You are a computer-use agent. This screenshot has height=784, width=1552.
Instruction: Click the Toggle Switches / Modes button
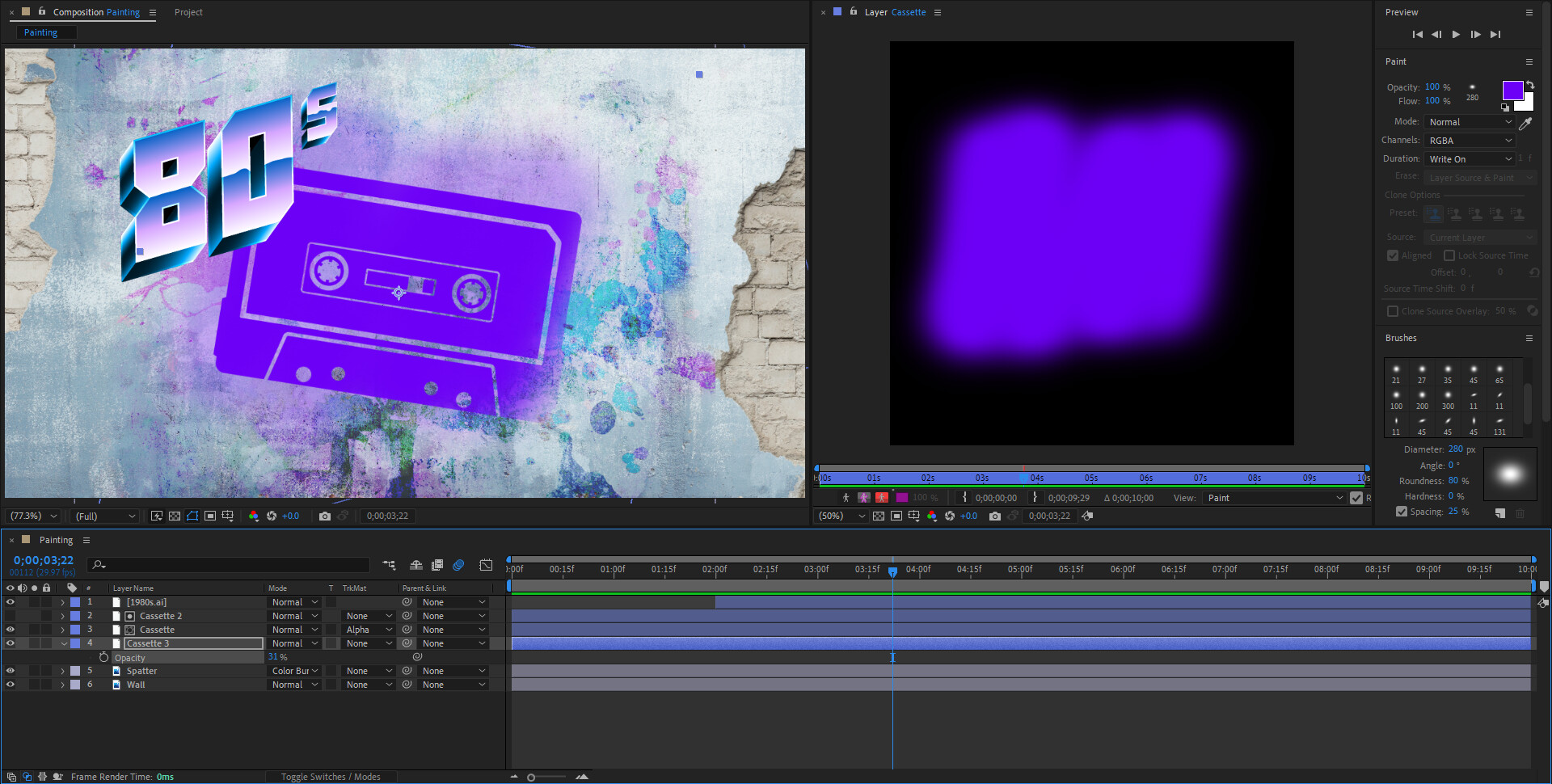coord(331,776)
